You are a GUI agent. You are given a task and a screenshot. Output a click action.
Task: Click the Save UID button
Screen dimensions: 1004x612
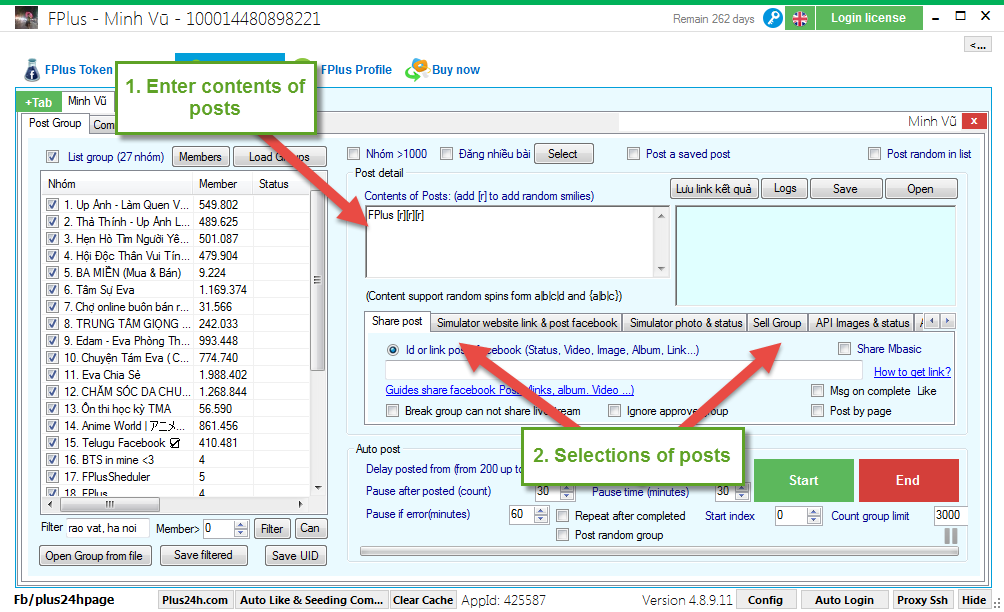point(295,556)
